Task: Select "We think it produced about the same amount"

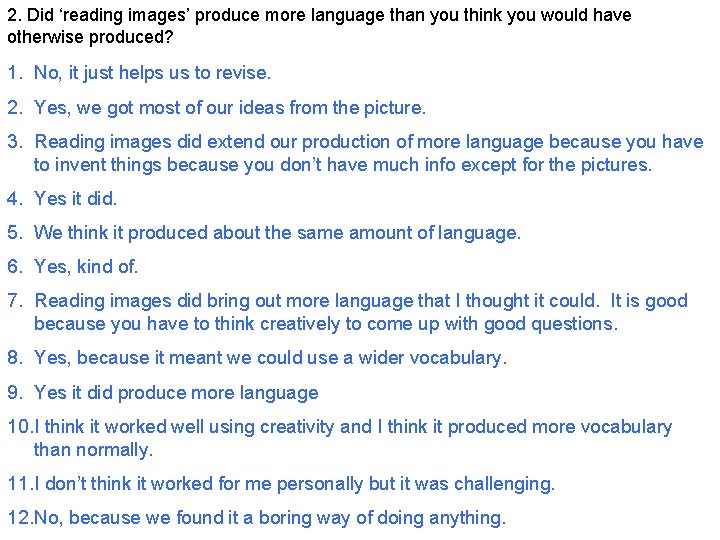Action: tap(277, 233)
